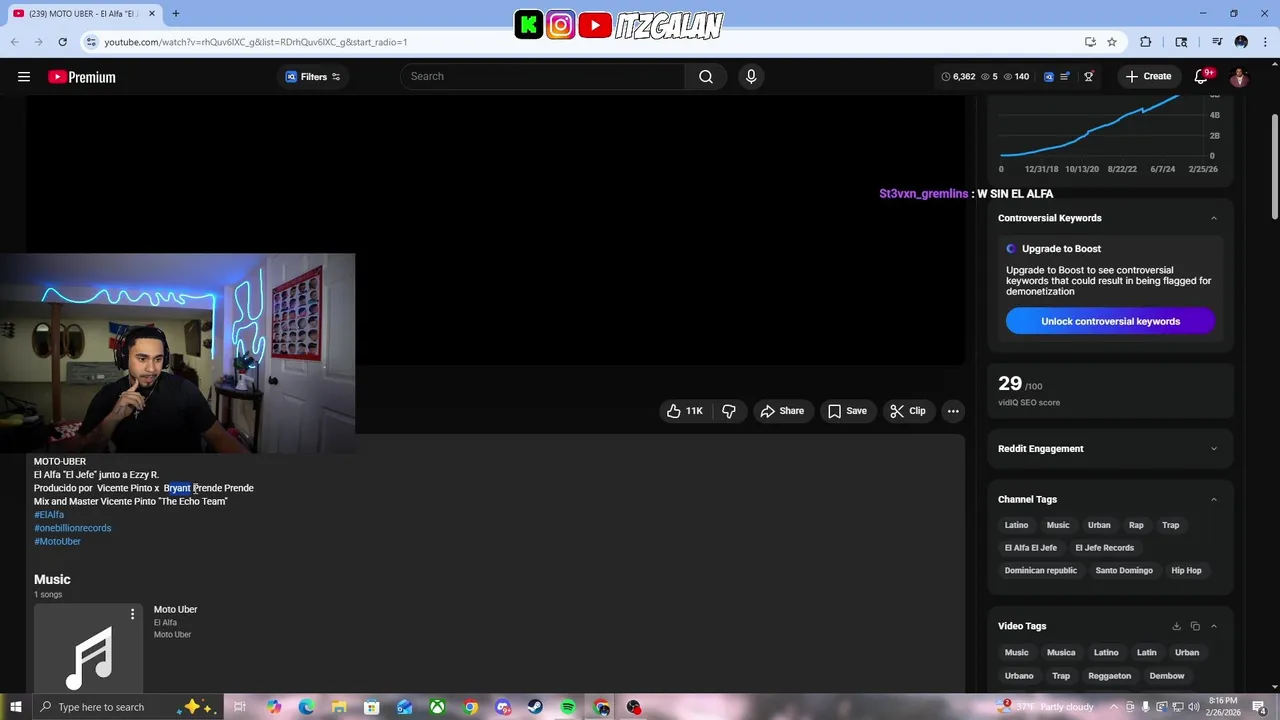Select the Dembow video tag

coord(1167,676)
